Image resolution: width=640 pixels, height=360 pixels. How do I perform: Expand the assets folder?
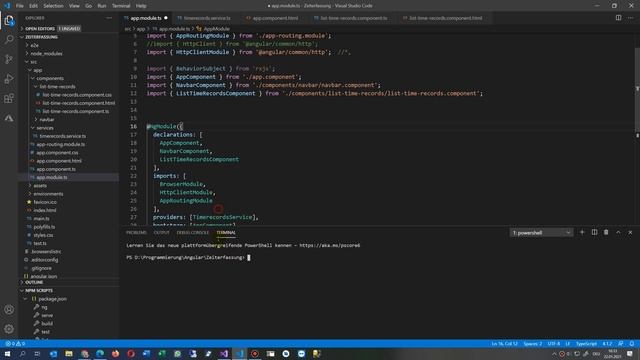40,185
